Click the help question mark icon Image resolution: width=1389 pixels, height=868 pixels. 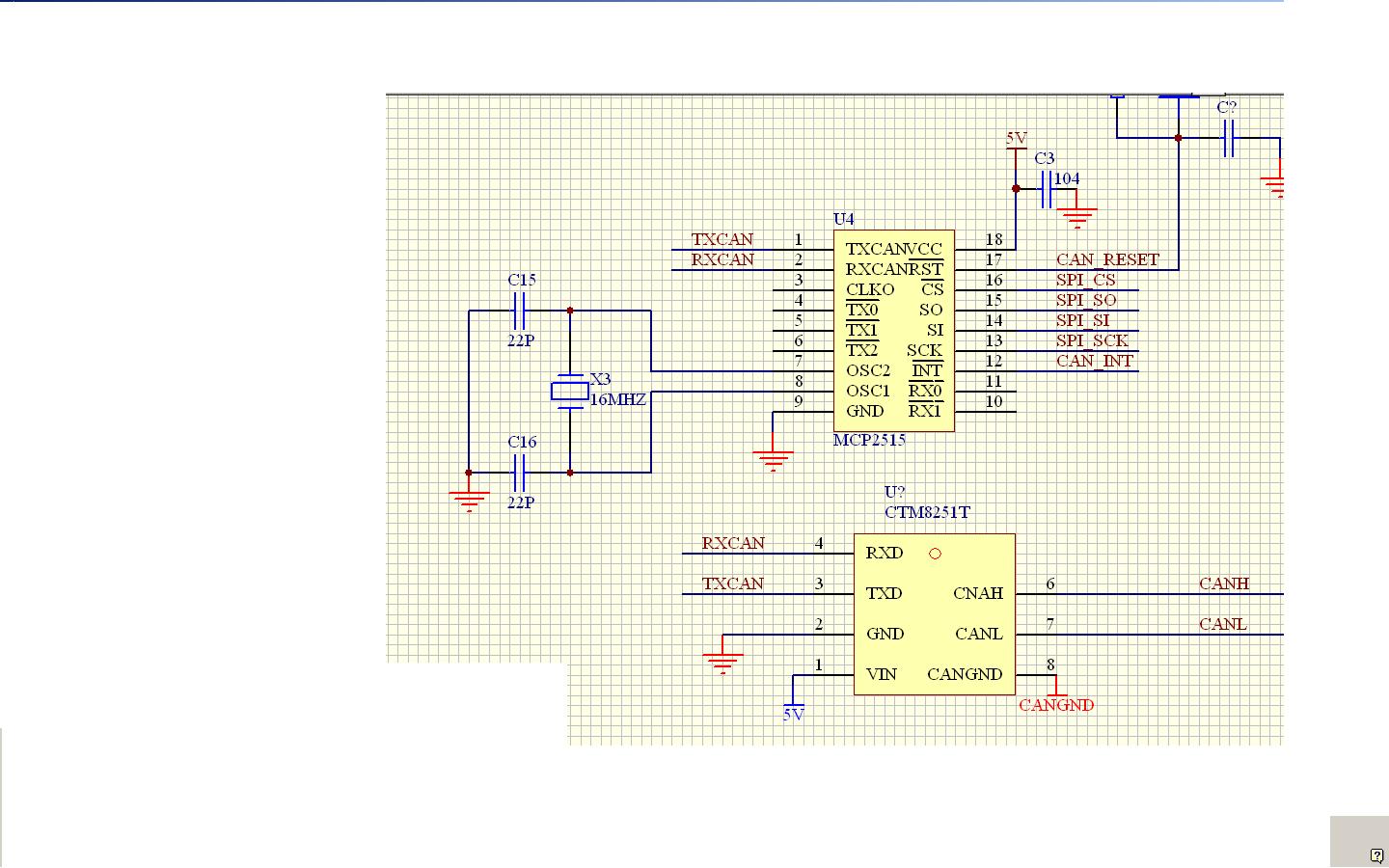1376,855
